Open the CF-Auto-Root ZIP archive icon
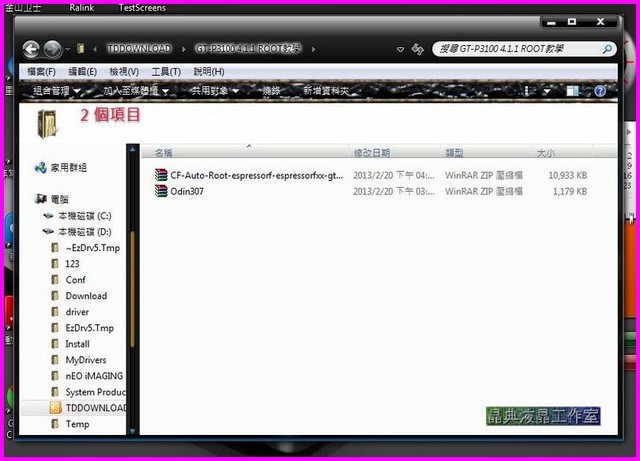Viewport: 640px width, 461px height. point(161,175)
